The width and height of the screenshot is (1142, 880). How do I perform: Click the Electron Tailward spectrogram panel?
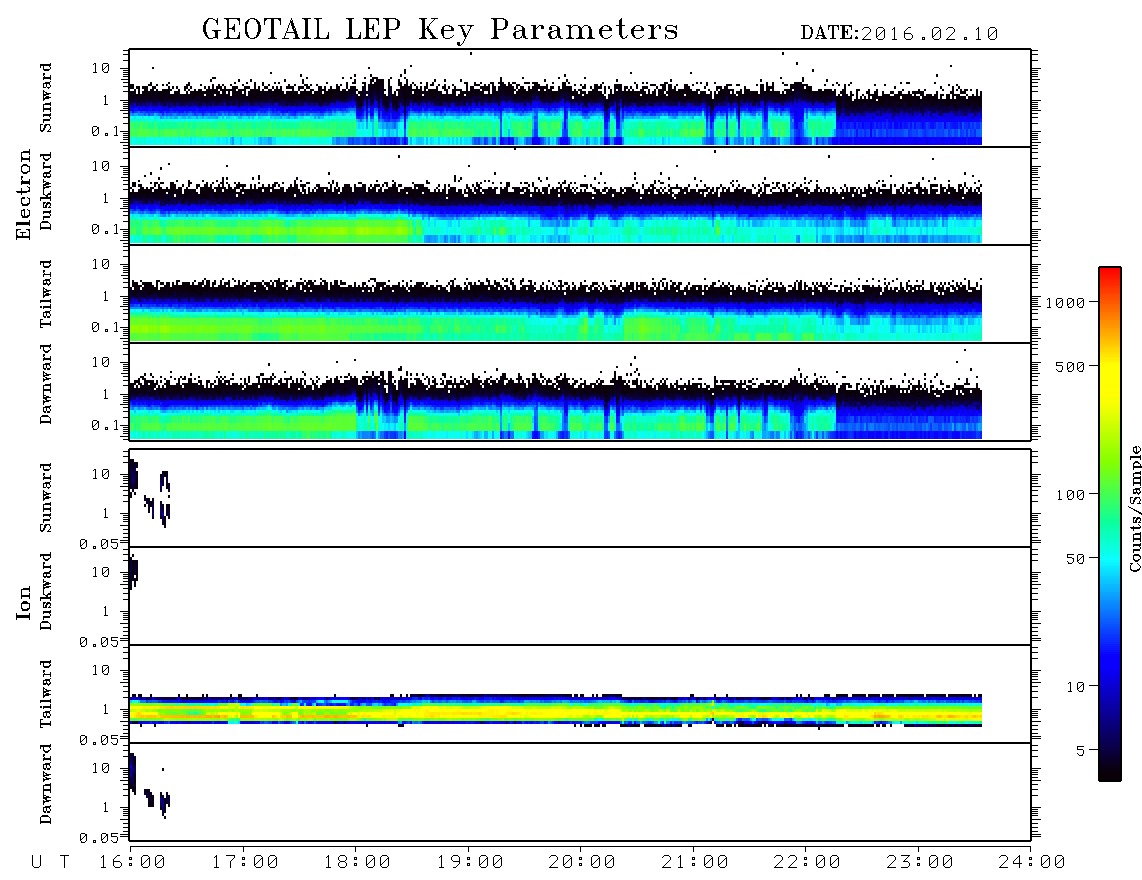(x=580, y=294)
